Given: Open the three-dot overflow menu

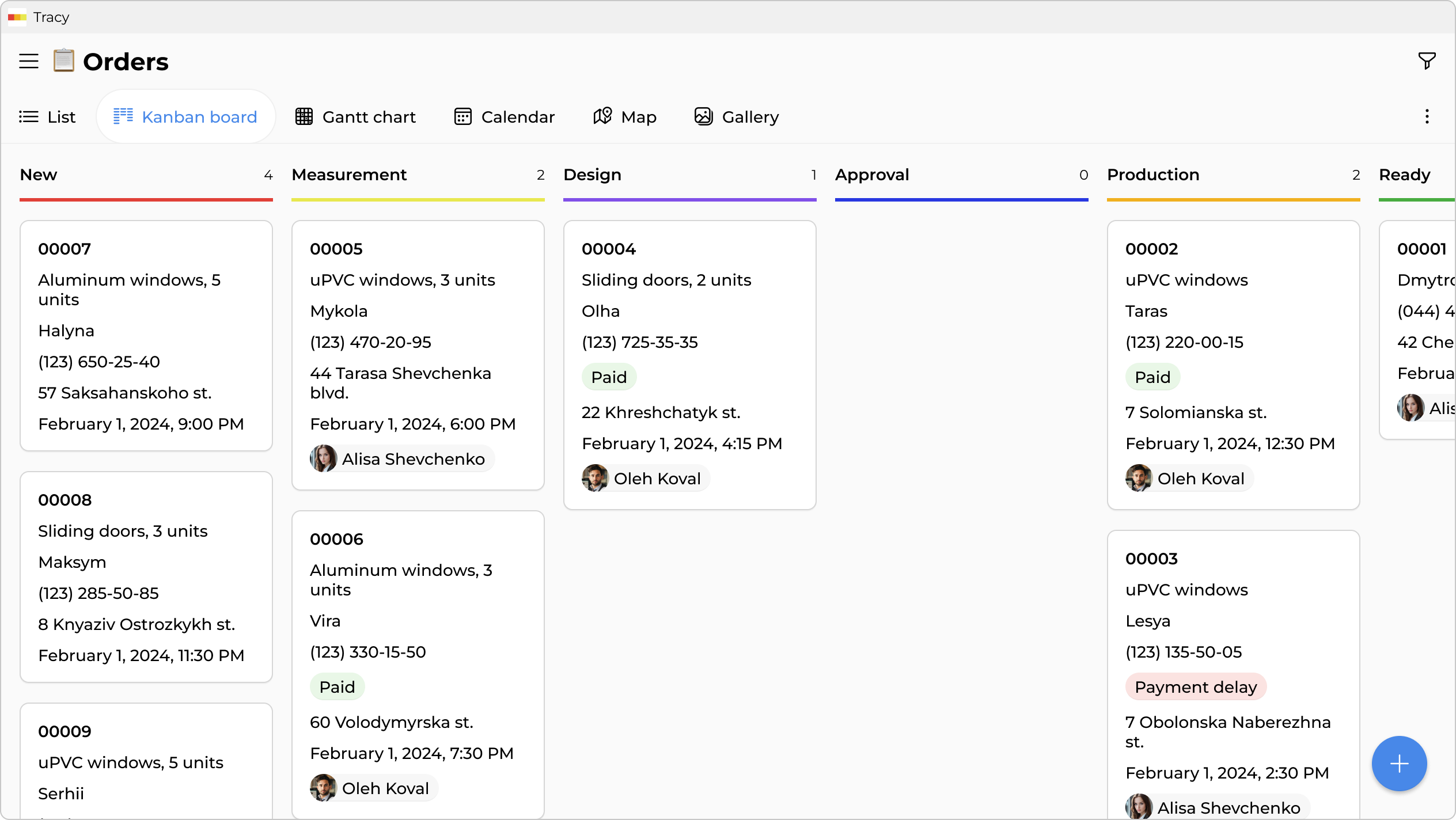Looking at the screenshot, I should click(1427, 116).
